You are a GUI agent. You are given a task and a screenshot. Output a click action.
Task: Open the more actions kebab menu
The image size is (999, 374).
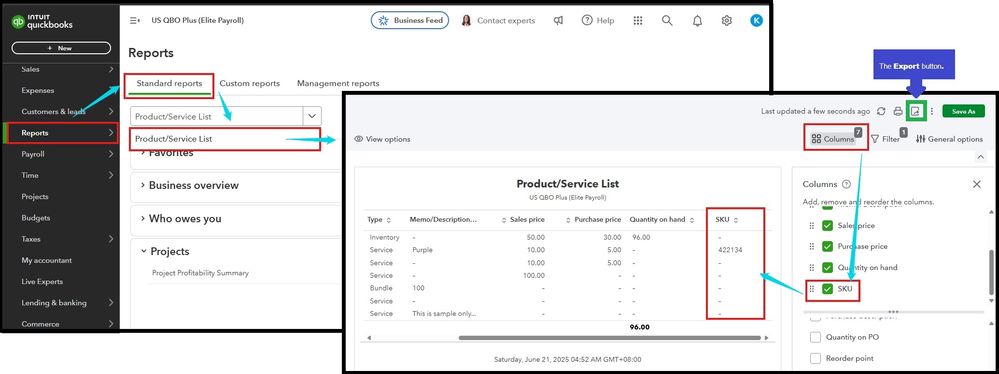click(931, 111)
